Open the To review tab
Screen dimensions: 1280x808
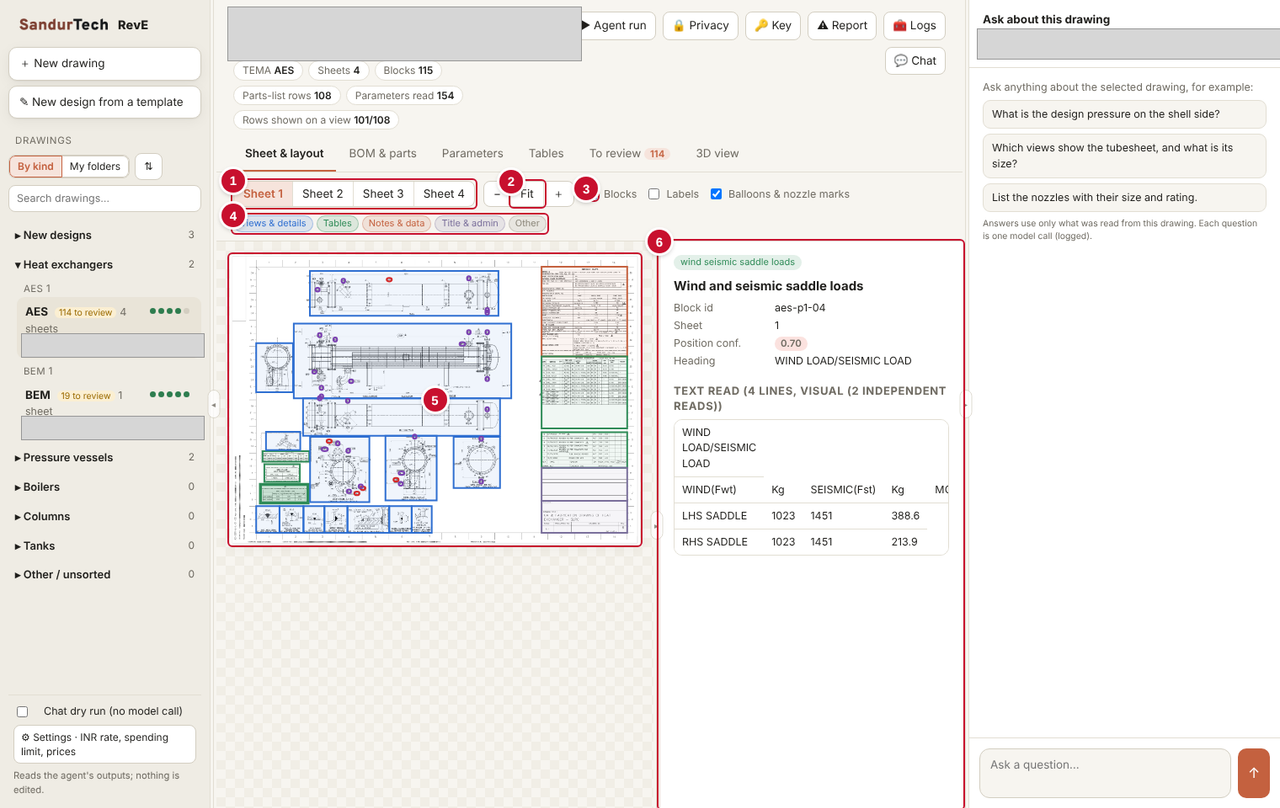[x=629, y=153]
